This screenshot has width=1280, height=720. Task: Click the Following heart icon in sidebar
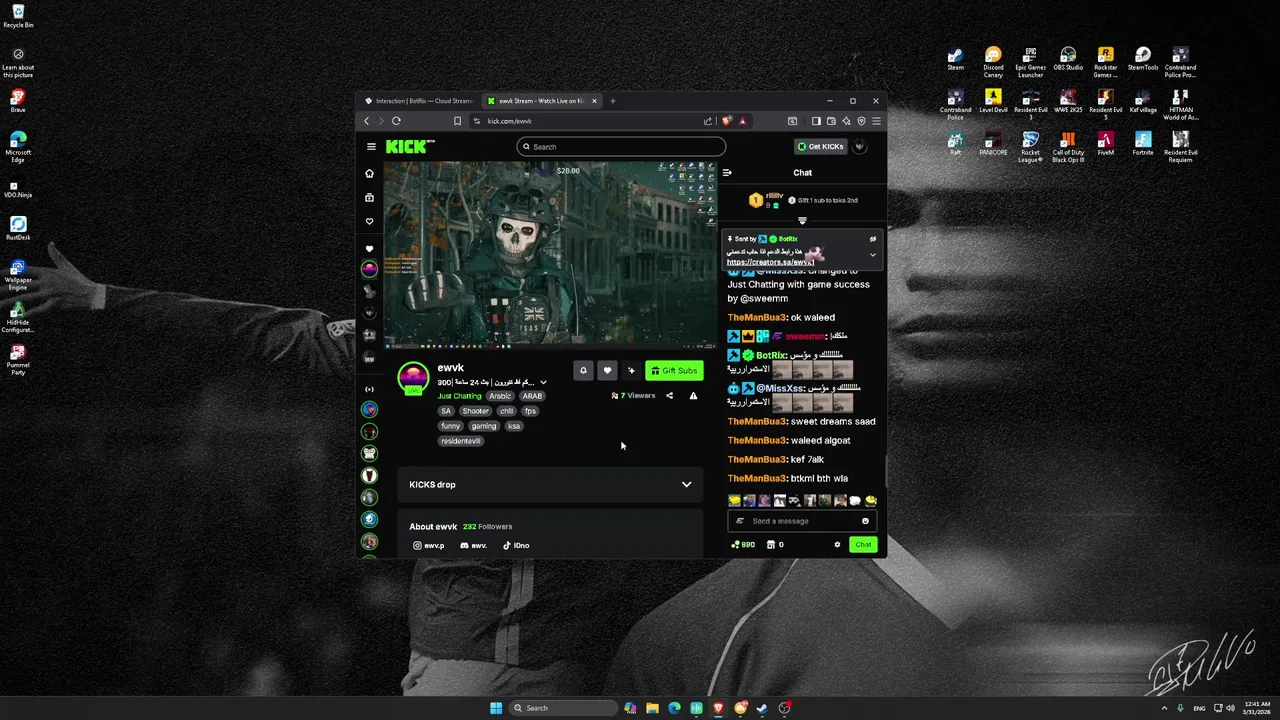click(x=369, y=221)
